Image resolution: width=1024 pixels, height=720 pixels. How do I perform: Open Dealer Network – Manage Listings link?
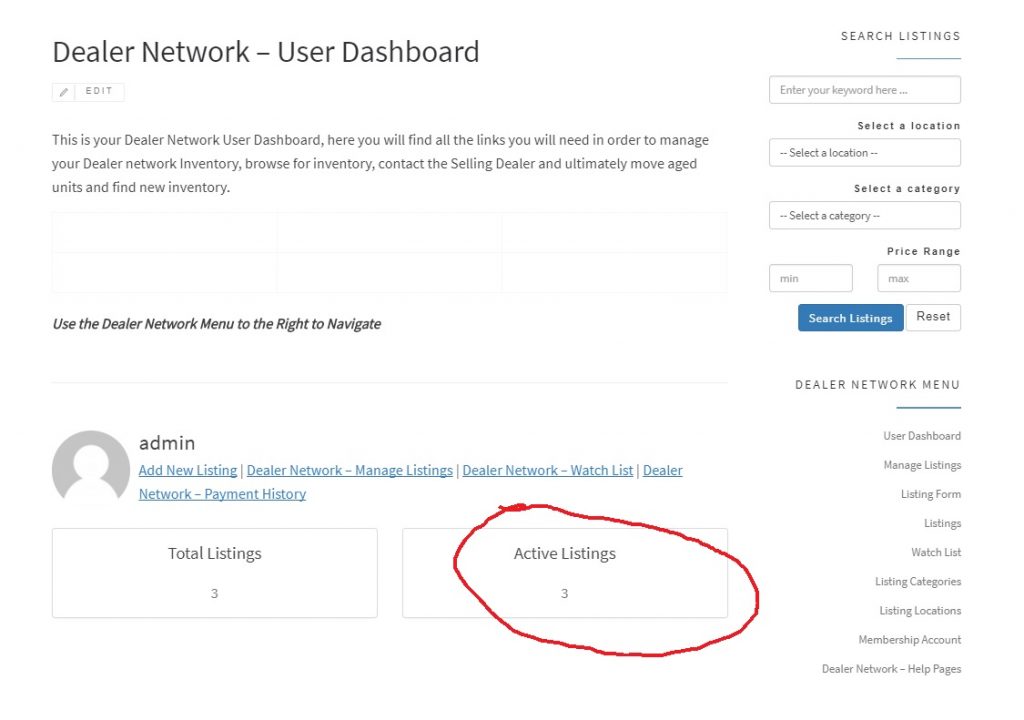tap(349, 471)
